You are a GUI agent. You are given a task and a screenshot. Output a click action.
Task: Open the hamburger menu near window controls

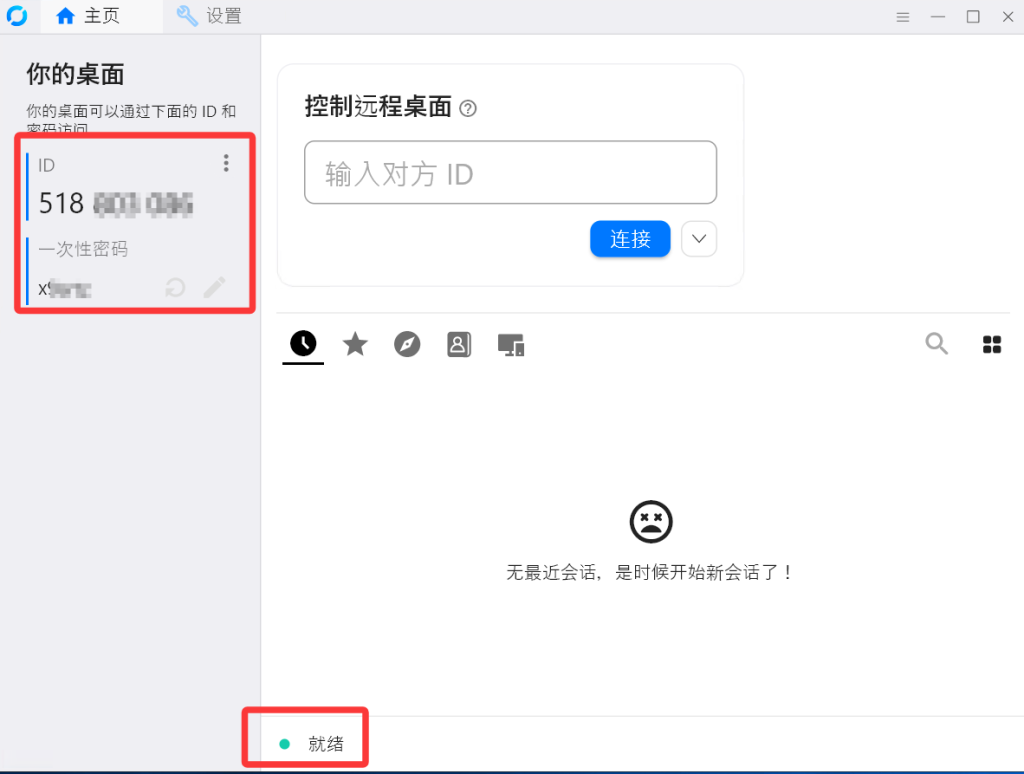(x=902, y=17)
